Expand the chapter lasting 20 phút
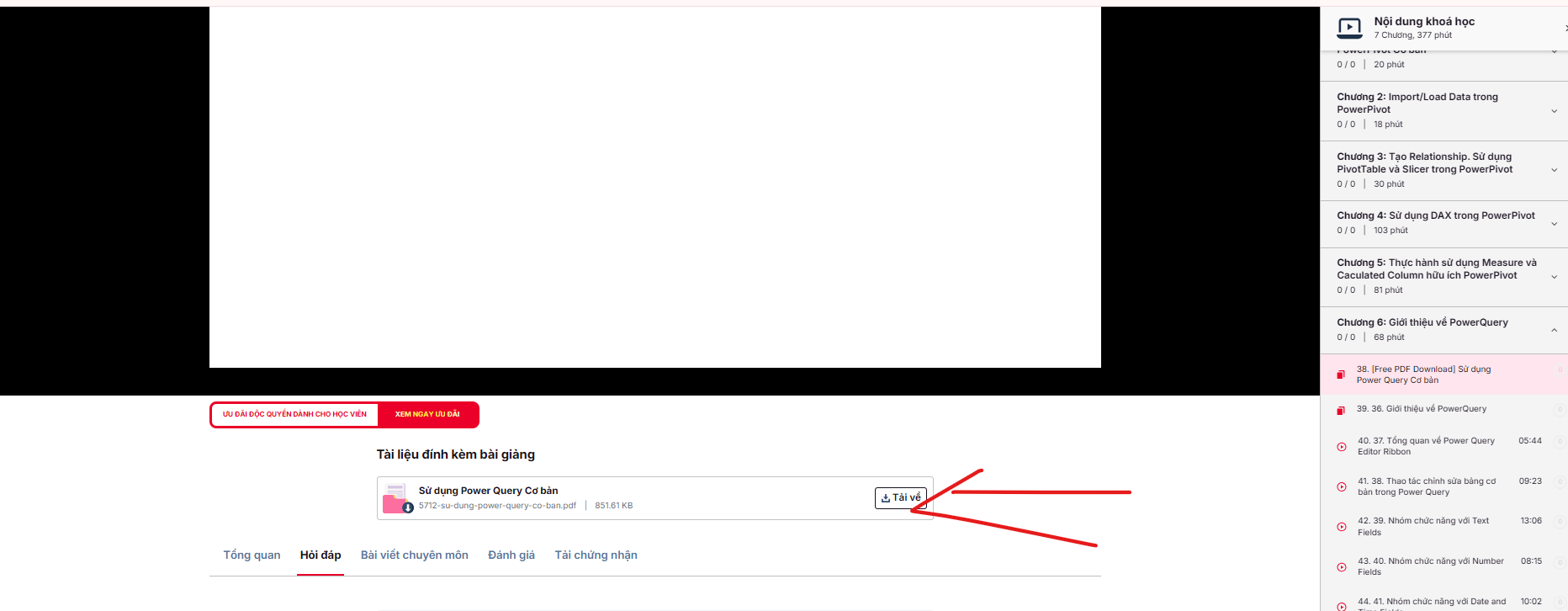The width and height of the screenshot is (1568, 611). (1554, 52)
